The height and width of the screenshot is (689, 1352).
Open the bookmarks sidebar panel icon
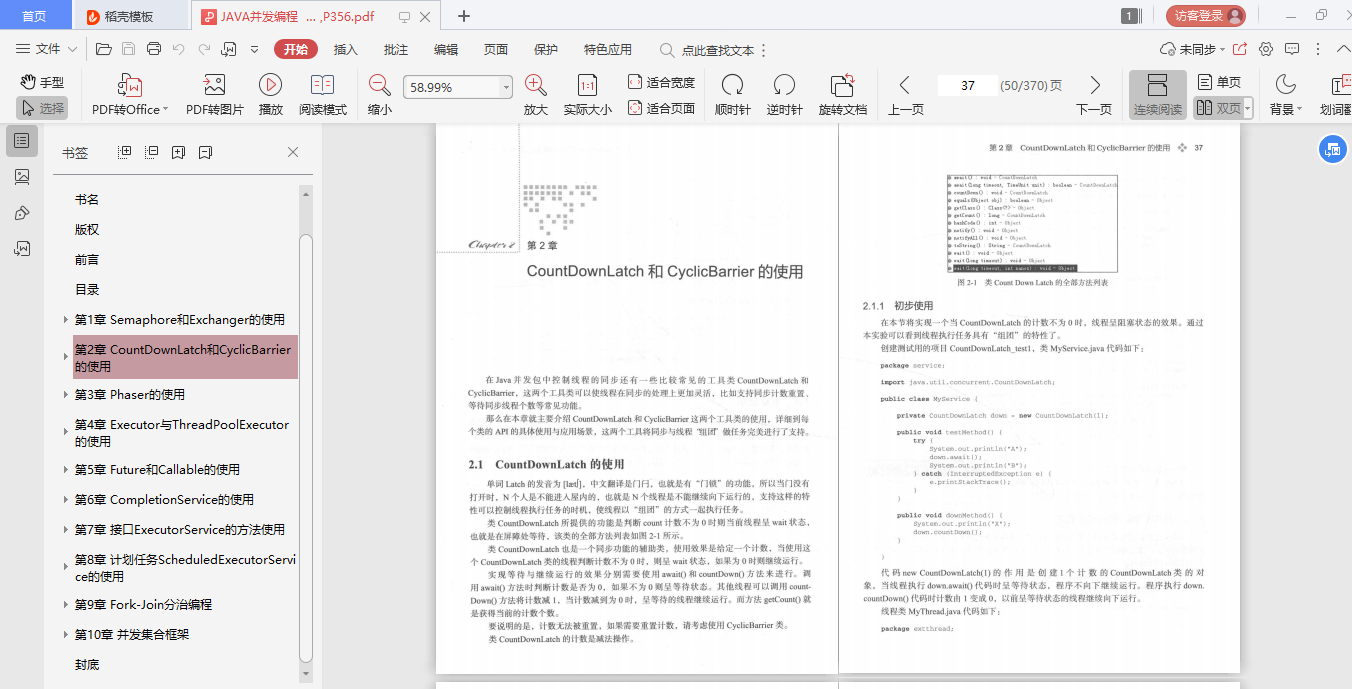(22, 141)
